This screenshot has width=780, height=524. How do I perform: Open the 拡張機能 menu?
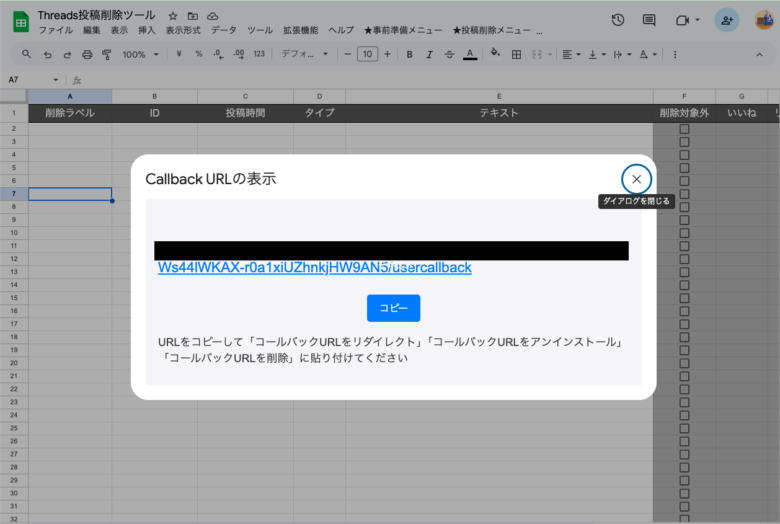click(300, 30)
